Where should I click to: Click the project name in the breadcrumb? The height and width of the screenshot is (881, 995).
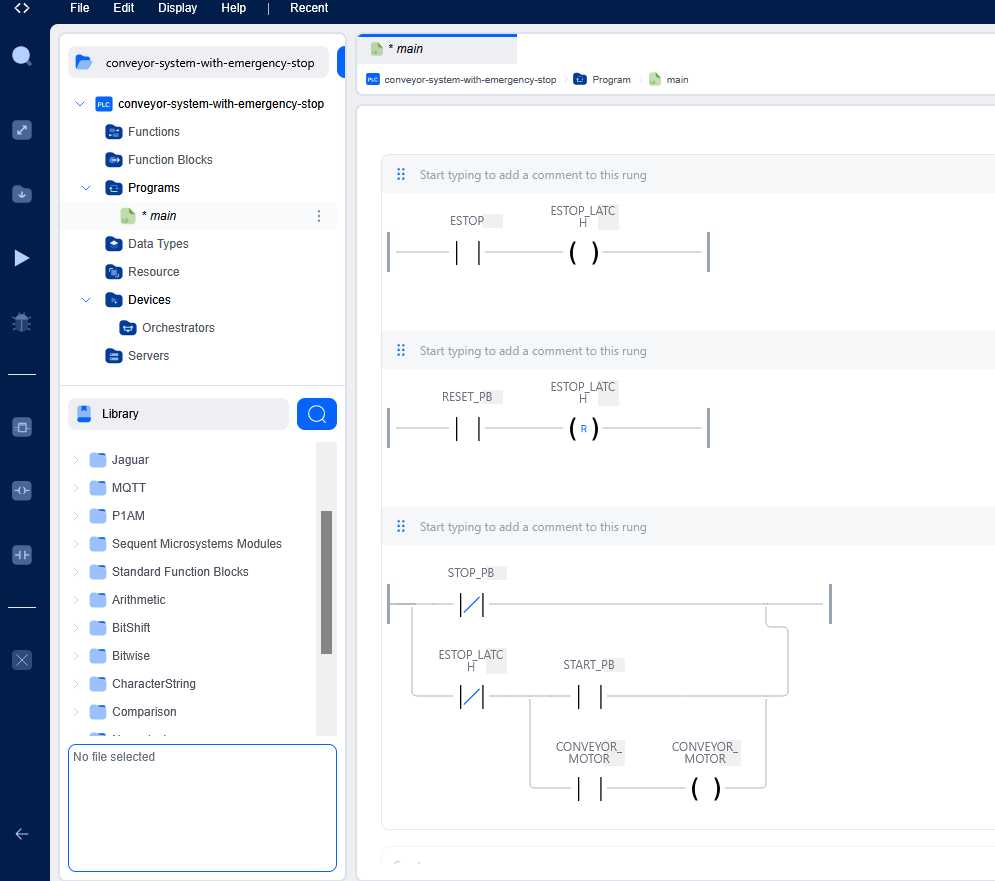470,79
